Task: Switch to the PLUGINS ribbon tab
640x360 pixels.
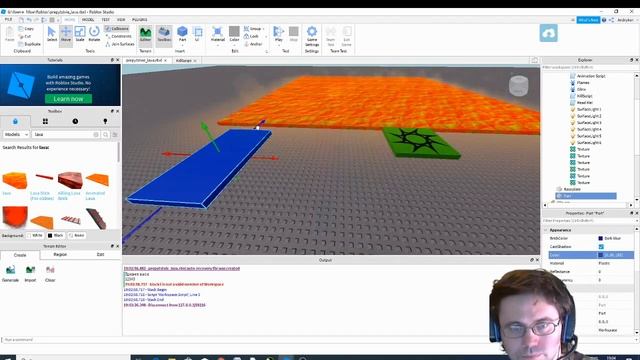Action: coord(140,20)
